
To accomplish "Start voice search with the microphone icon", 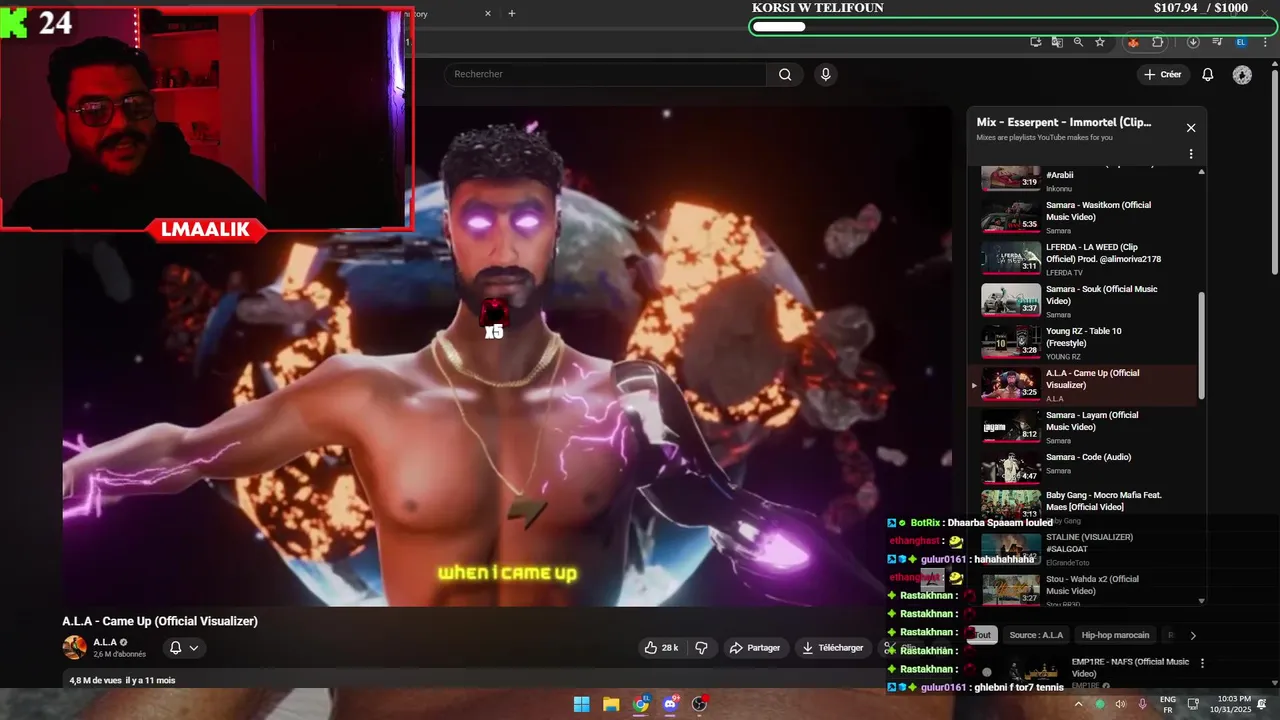I will (x=825, y=74).
